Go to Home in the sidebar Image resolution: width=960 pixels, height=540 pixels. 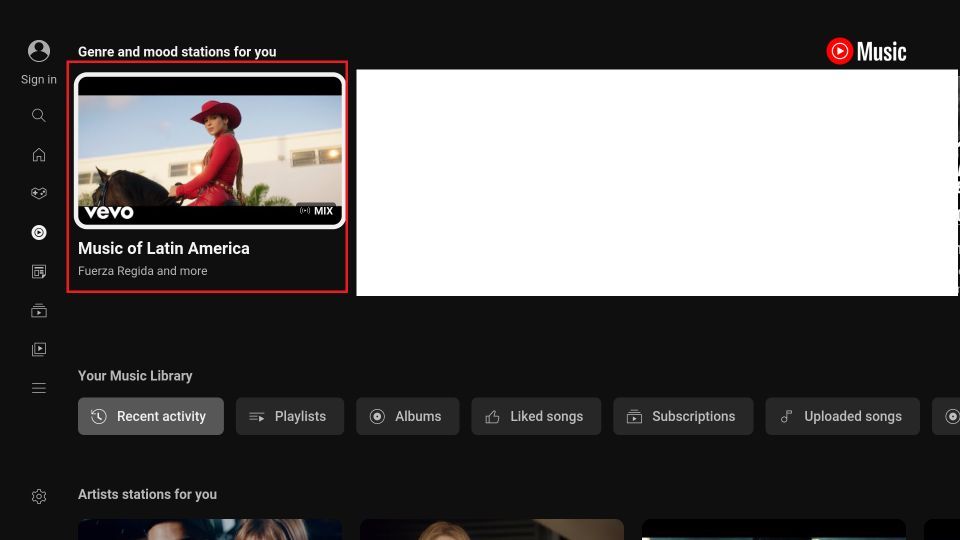coord(39,154)
